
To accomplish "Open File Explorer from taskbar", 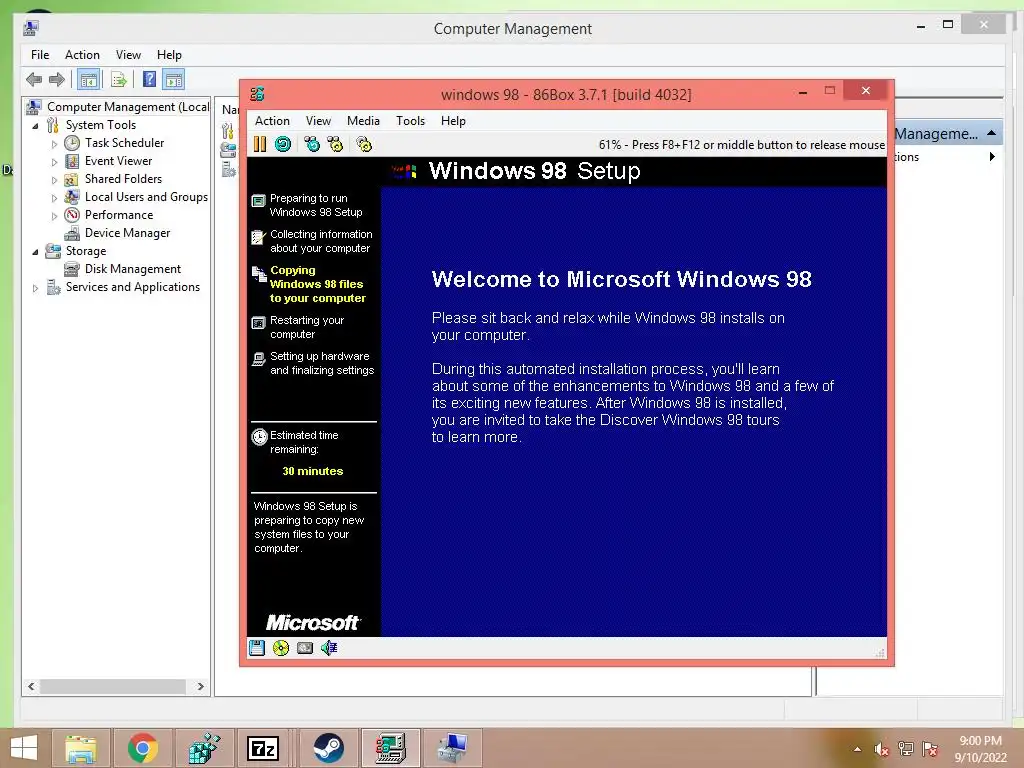I will coord(80,748).
